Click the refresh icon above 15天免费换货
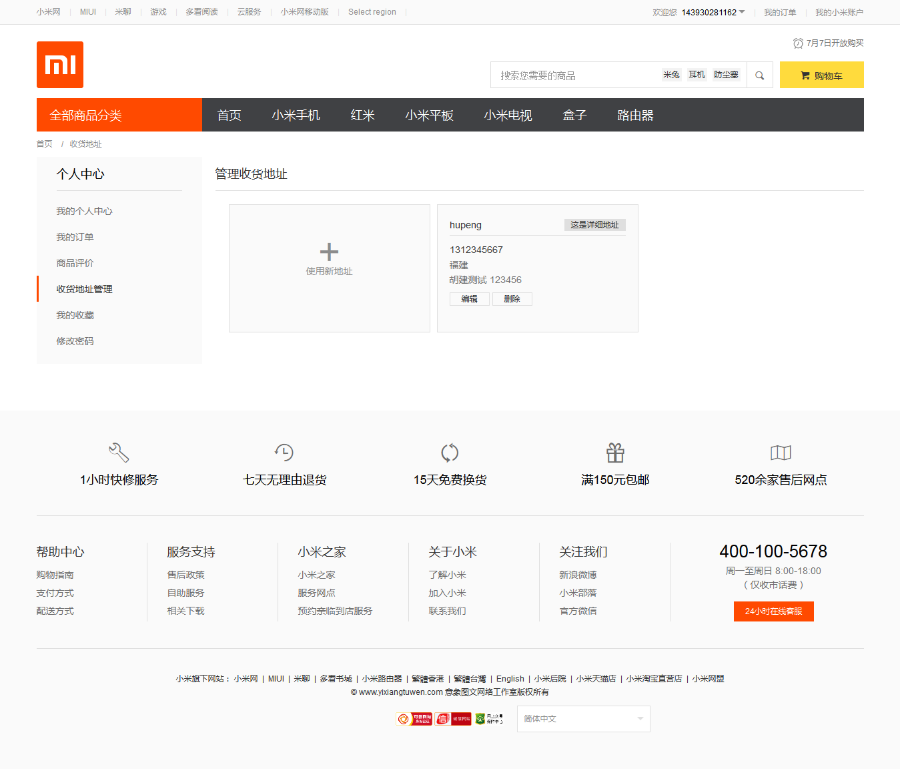 tap(446, 452)
